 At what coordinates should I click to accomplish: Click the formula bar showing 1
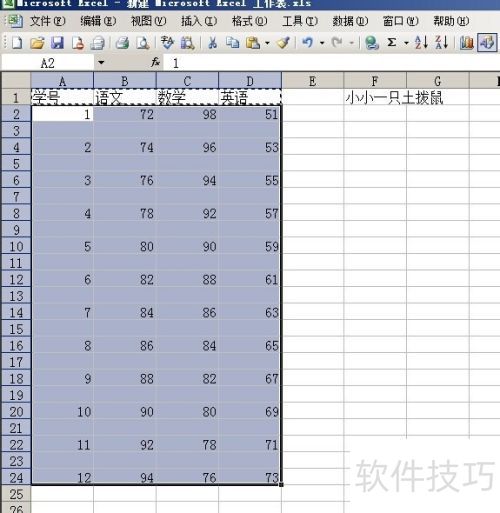[x=332, y=62]
